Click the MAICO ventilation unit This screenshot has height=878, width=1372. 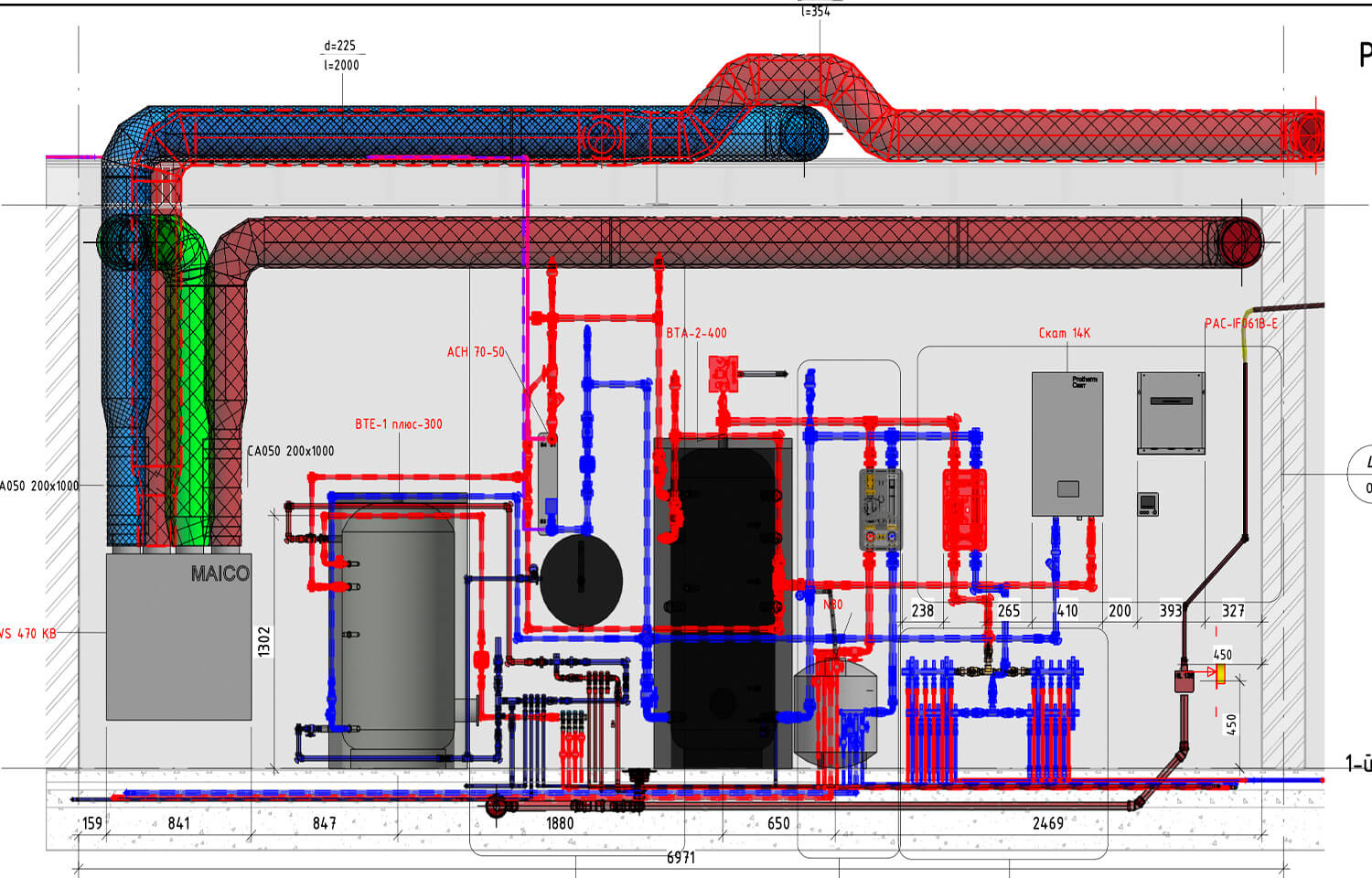point(178,637)
